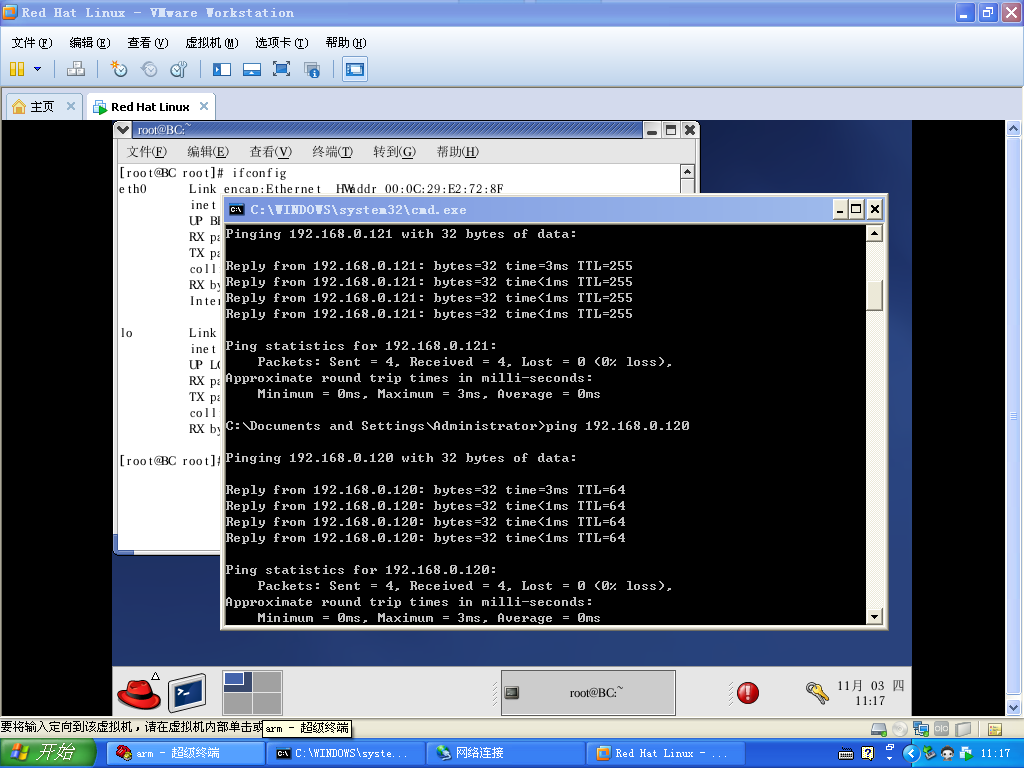Click scroll-up arrow in root@BC terminal
The height and width of the screenshot is (768, 1024).
687,171
